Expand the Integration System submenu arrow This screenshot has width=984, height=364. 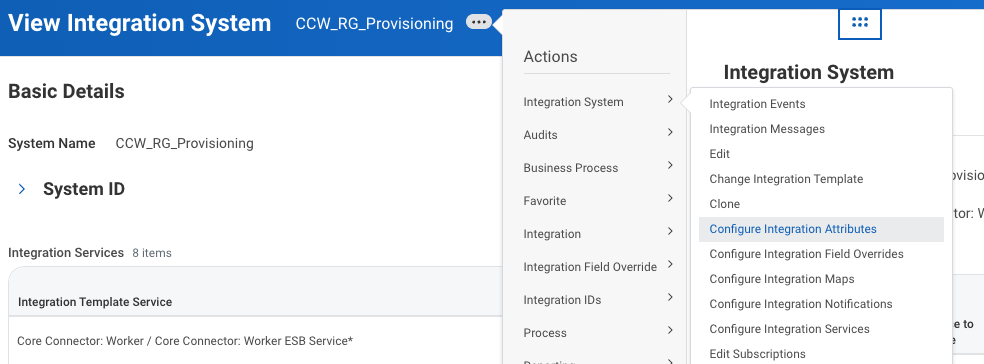point(670,99)
